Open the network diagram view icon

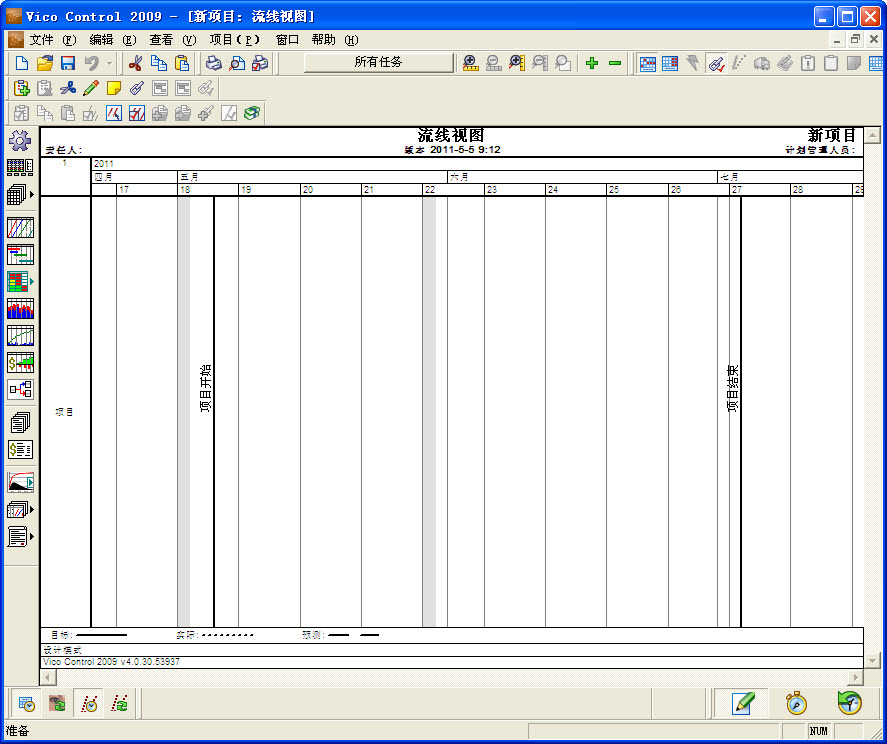20,390
